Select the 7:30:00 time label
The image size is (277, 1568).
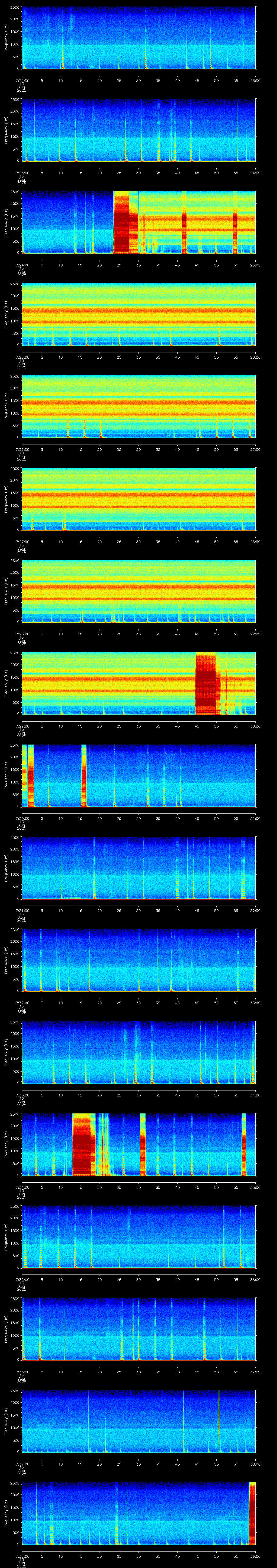tap(22, 818)
